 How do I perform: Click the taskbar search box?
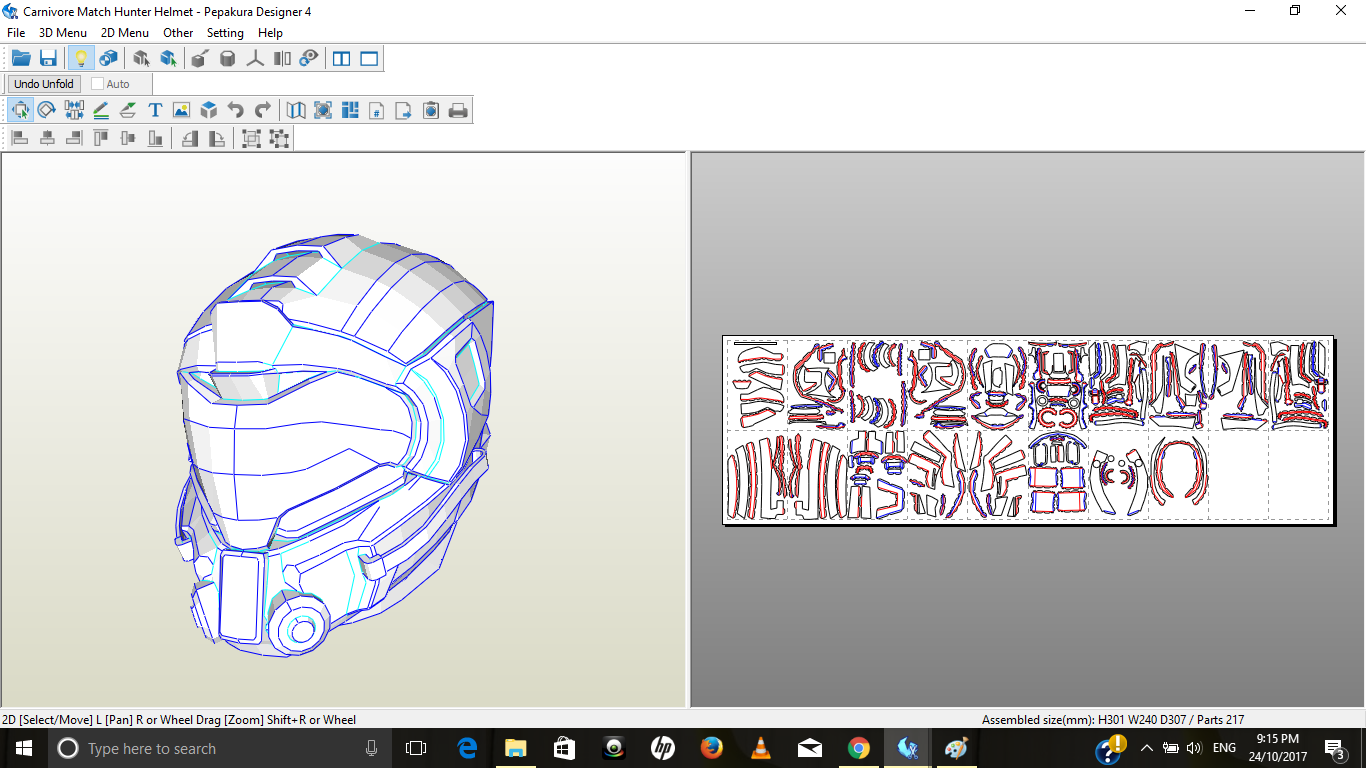[222, 748]
